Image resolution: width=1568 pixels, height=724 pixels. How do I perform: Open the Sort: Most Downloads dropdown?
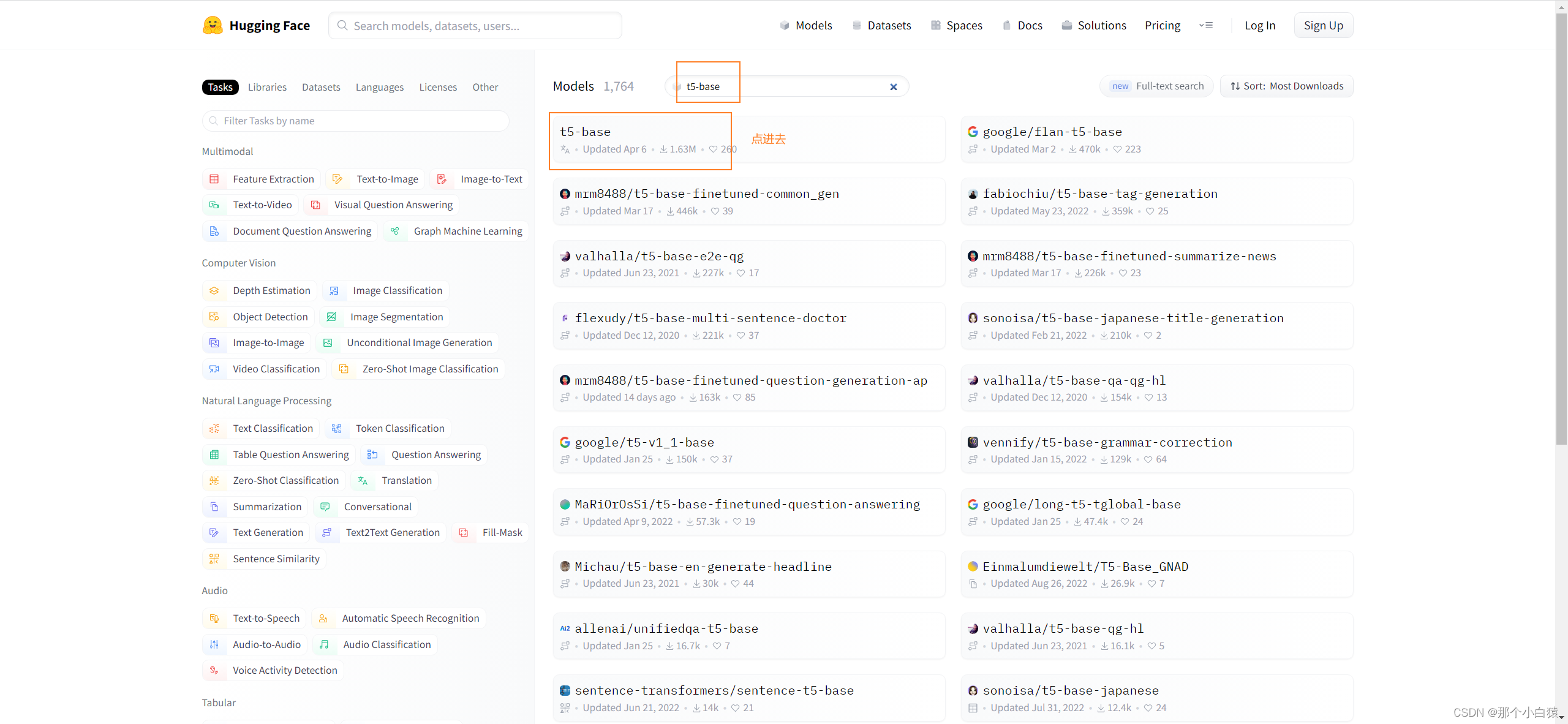click(1287, 86)
